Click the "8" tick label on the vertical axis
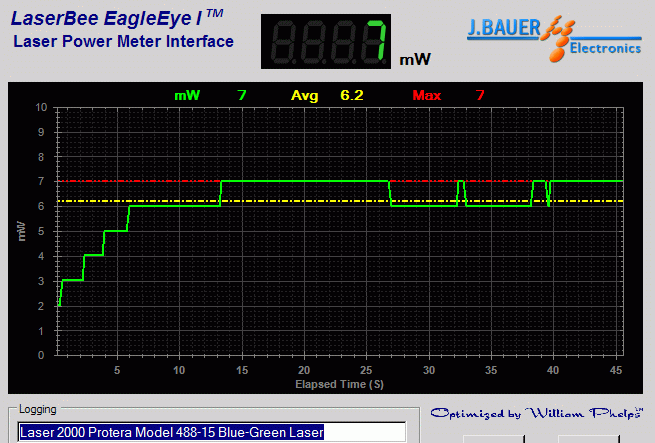 pyautogui.click(x=41, y=157)
